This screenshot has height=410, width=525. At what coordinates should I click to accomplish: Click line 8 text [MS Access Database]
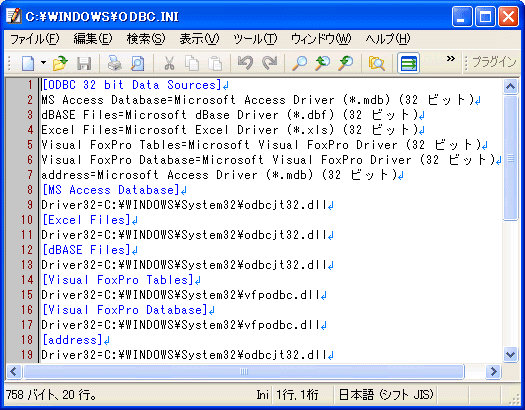tap(110, 190)
